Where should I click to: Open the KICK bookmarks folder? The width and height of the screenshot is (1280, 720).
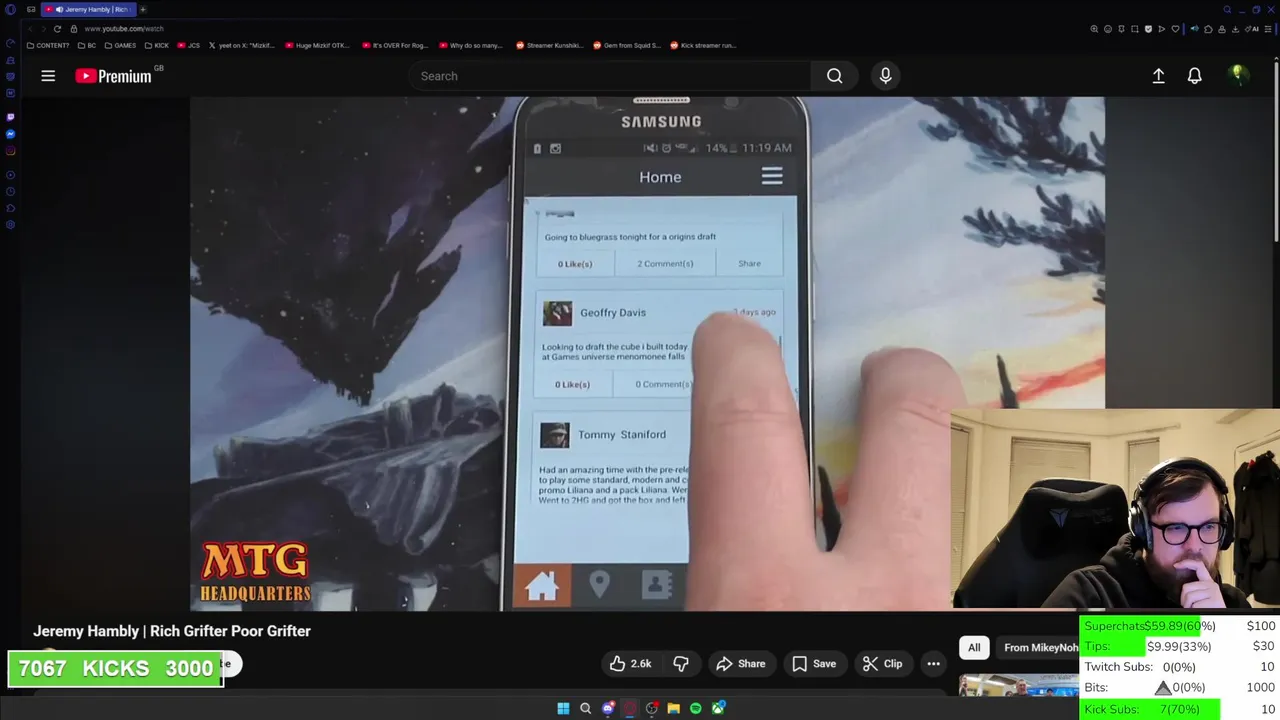click(157, 45)
